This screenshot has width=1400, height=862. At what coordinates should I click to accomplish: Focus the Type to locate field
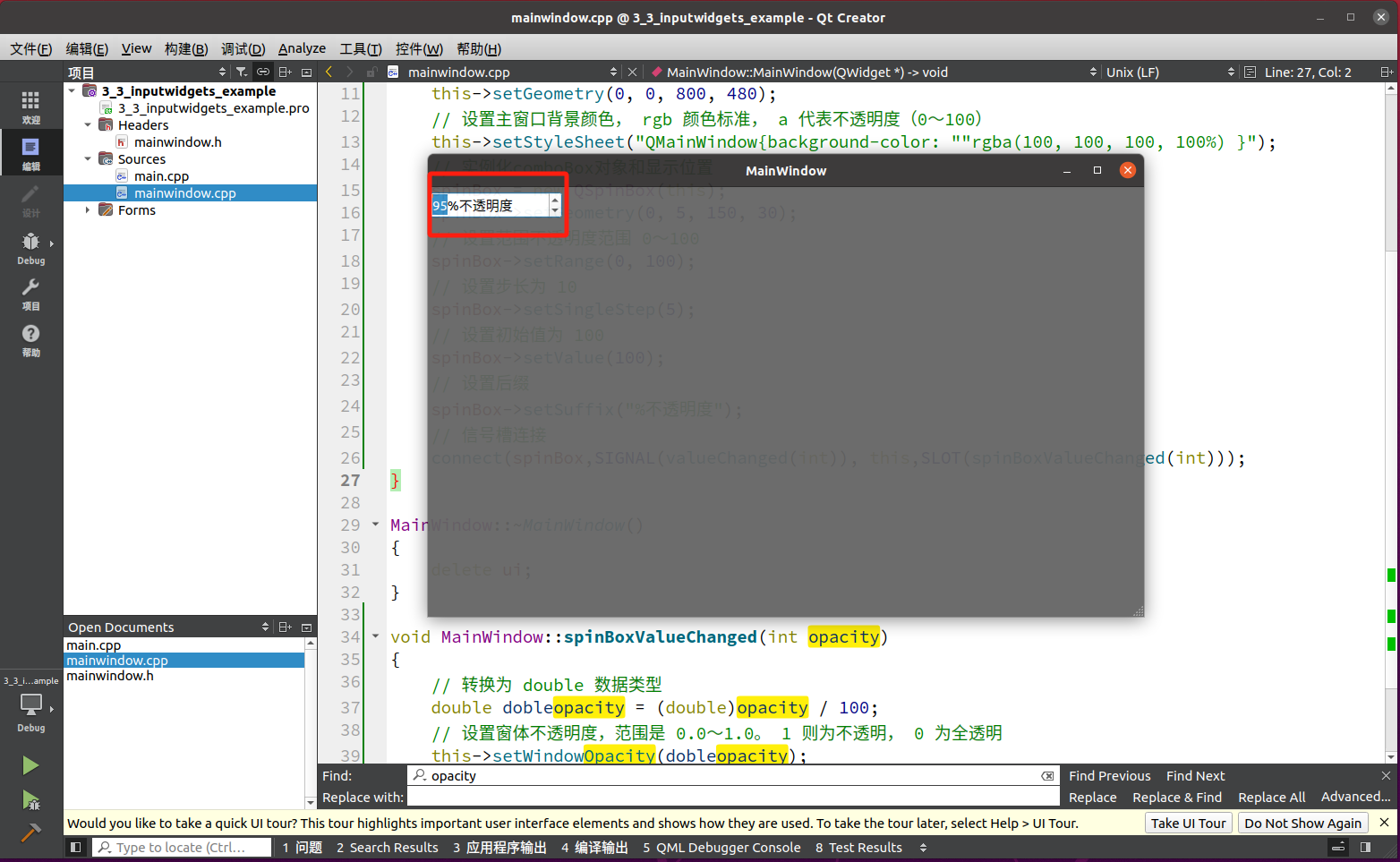182,847
